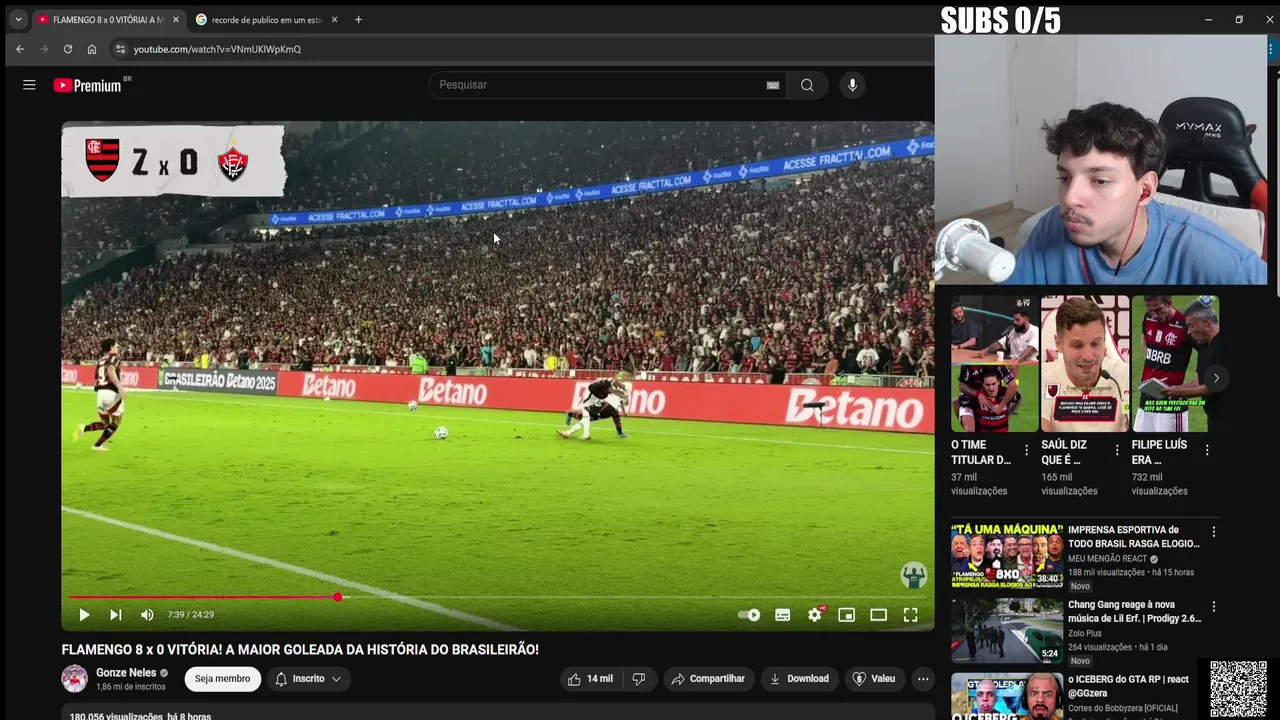Open video settings gear

tap(815, 615)
